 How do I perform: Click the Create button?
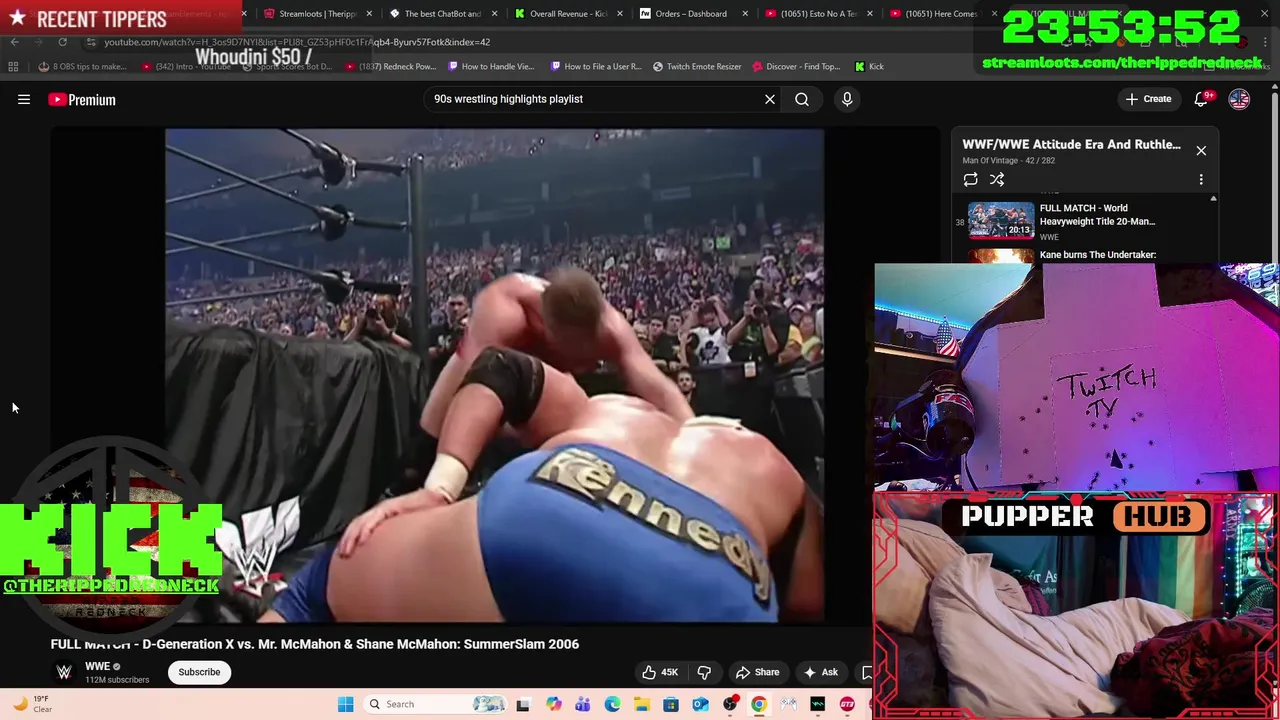pos(1148,99)
